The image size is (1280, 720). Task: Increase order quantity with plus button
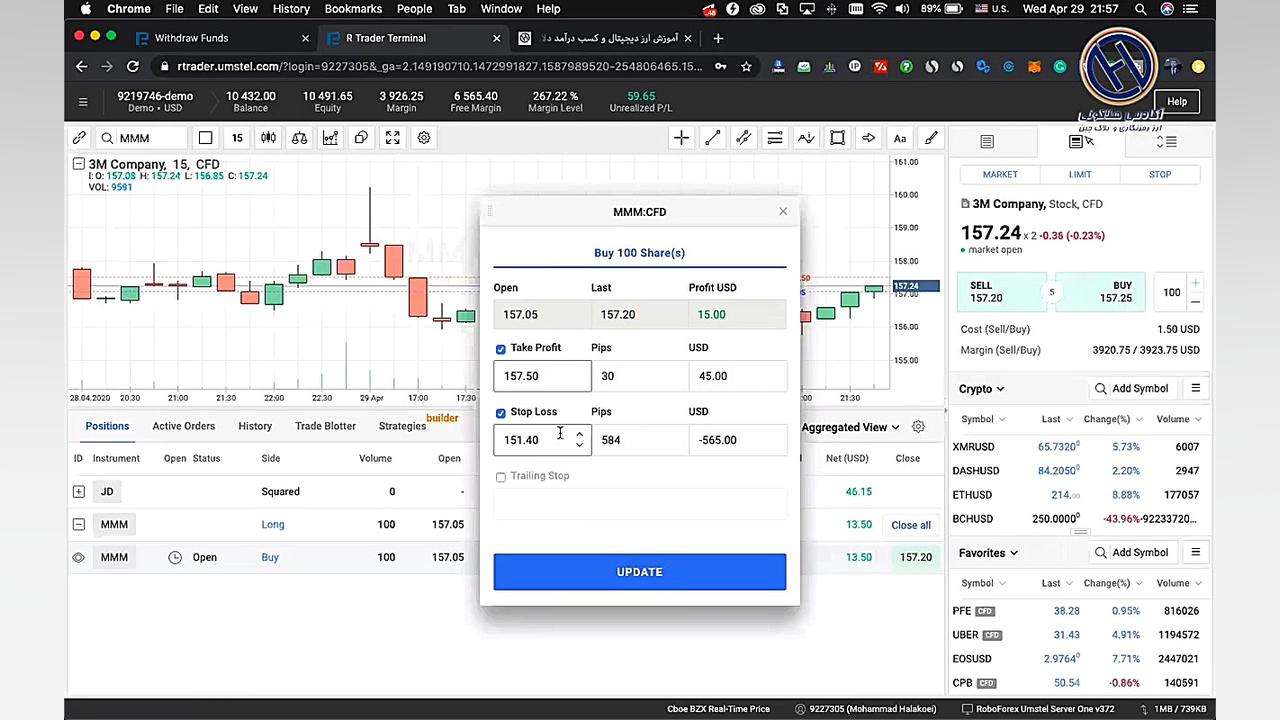1195,284
